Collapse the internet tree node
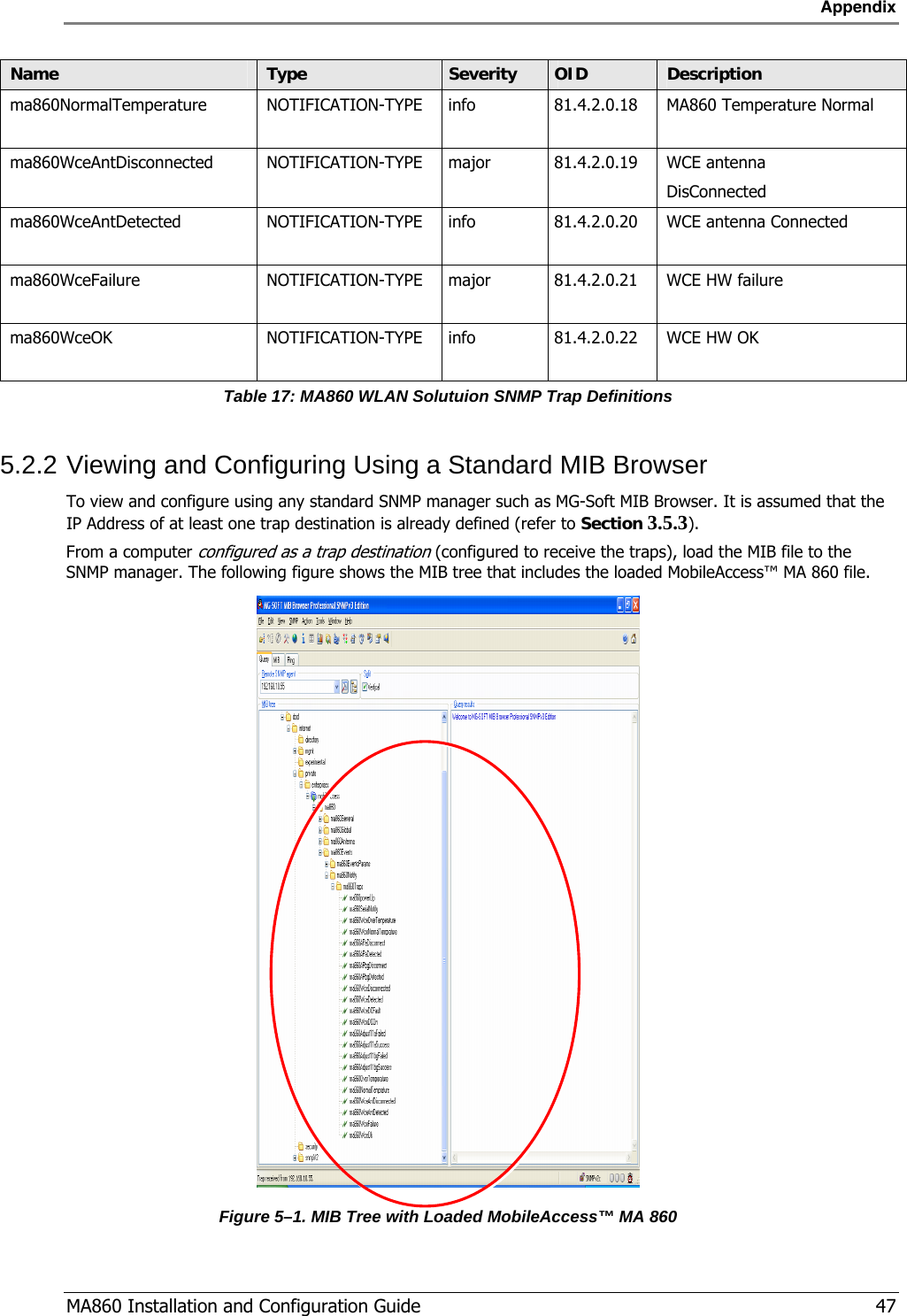 point(288,728)
